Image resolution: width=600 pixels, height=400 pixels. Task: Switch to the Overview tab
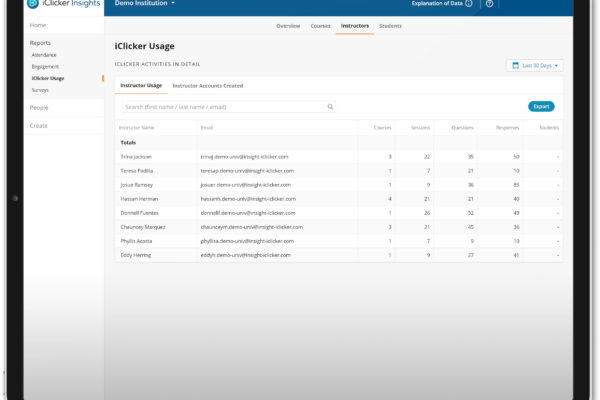288,26
